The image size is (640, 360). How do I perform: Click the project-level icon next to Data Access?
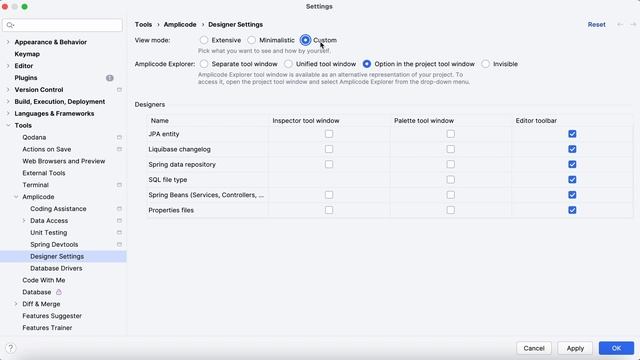[119, 220]
